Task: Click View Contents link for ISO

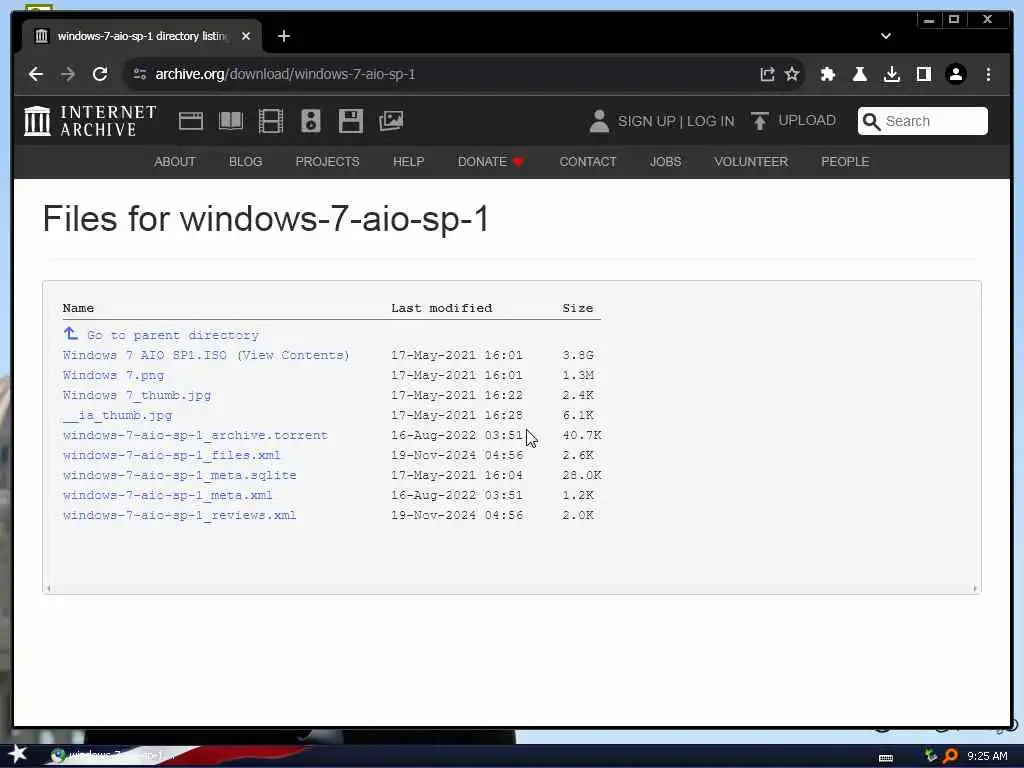Action: tap(293, 355)
